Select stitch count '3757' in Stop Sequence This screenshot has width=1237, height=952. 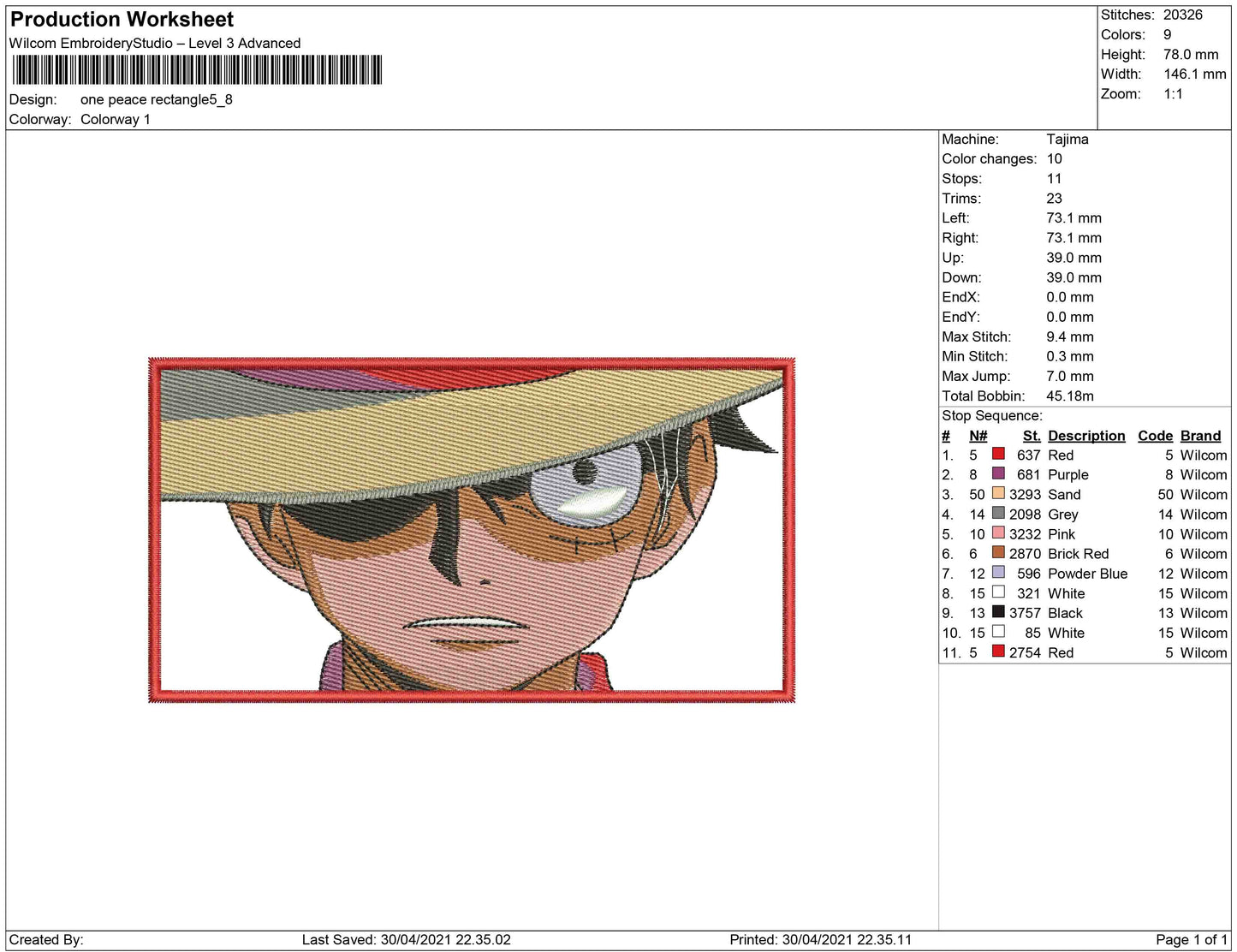(x=1025, y=612)
